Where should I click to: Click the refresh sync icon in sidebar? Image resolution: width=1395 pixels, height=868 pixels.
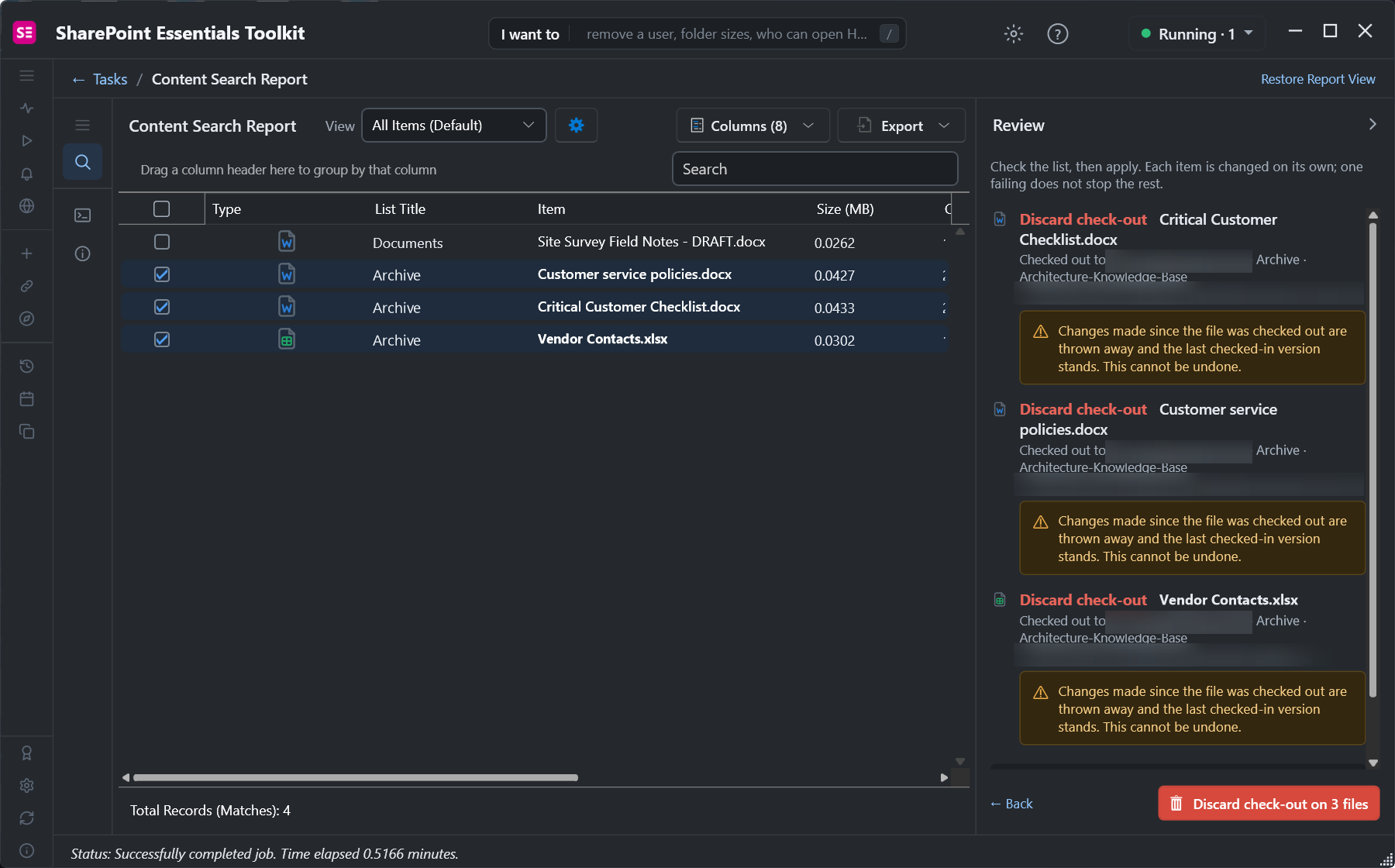point(27,818)
